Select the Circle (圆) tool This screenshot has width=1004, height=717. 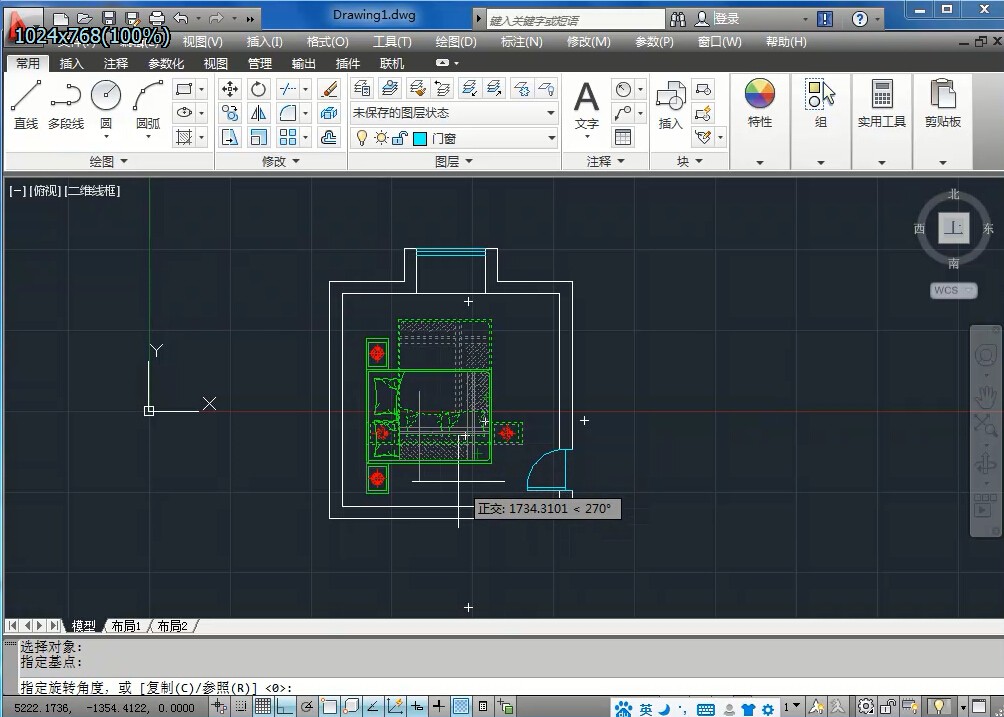pos(106,105)
